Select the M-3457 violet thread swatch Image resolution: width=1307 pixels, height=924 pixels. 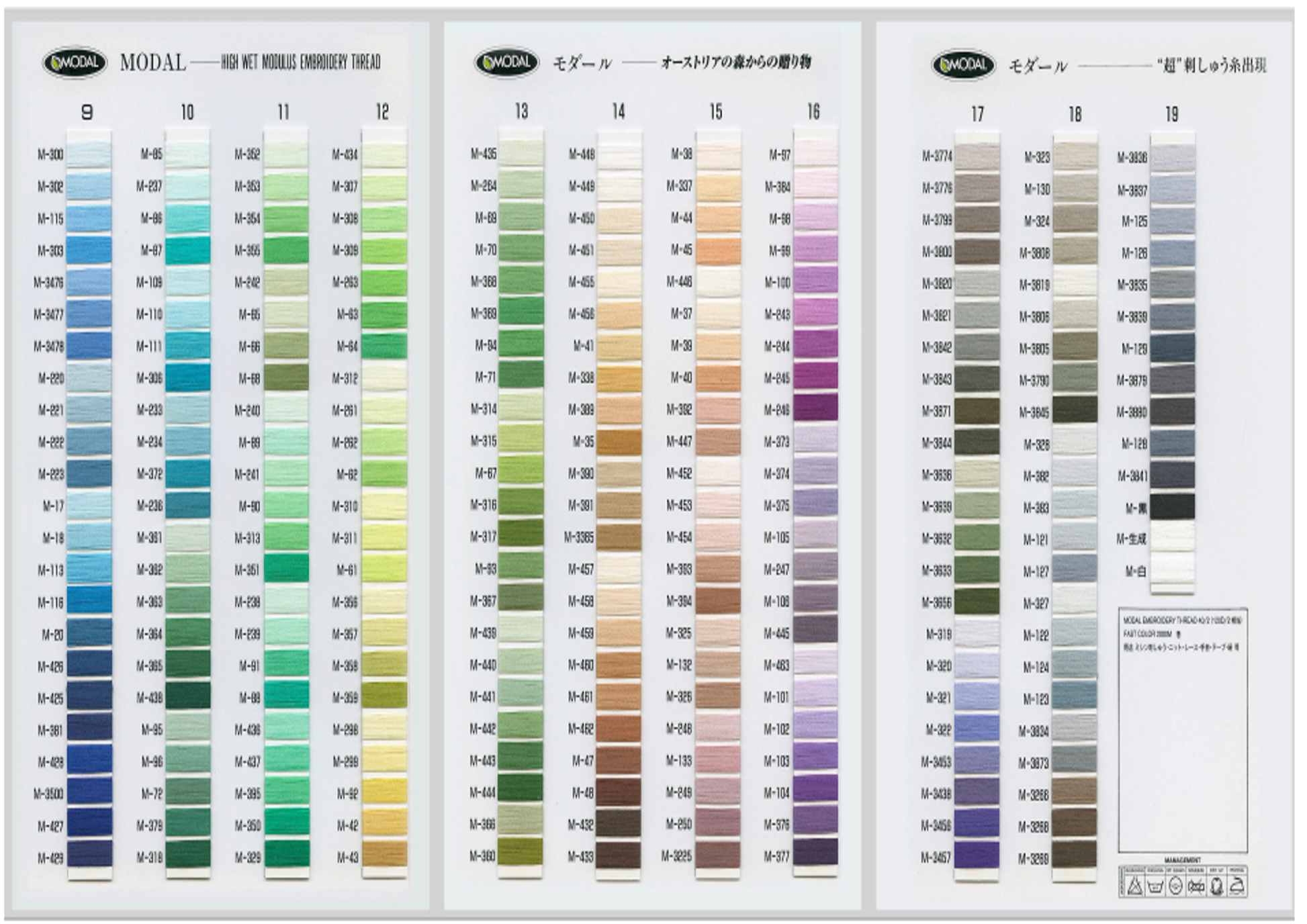point(977,857)
